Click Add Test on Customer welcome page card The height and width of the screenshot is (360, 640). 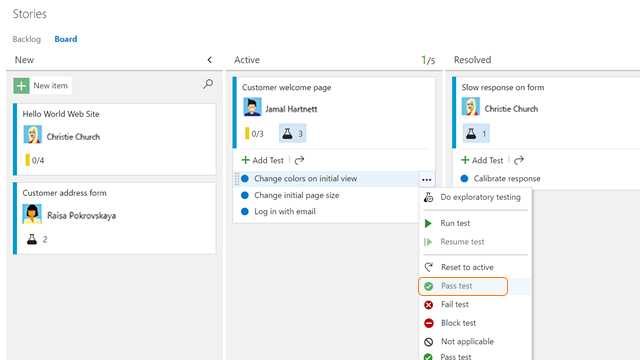click(x=262, y=160)
